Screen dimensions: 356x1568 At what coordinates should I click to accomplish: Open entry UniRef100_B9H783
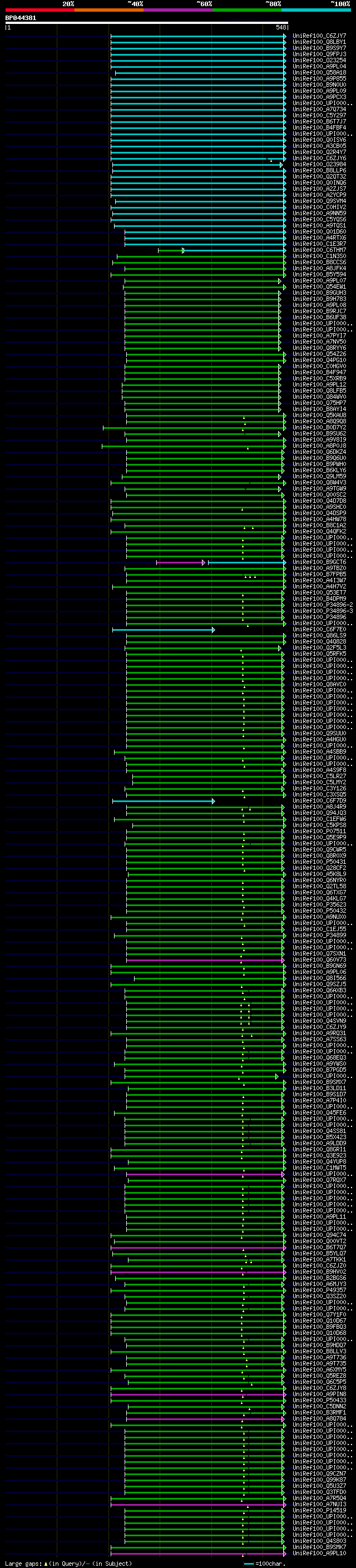point(319,299)
